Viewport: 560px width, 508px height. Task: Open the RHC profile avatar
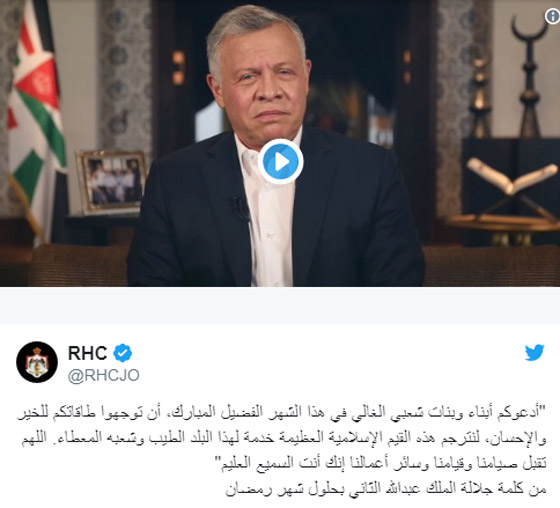(37, 362)
